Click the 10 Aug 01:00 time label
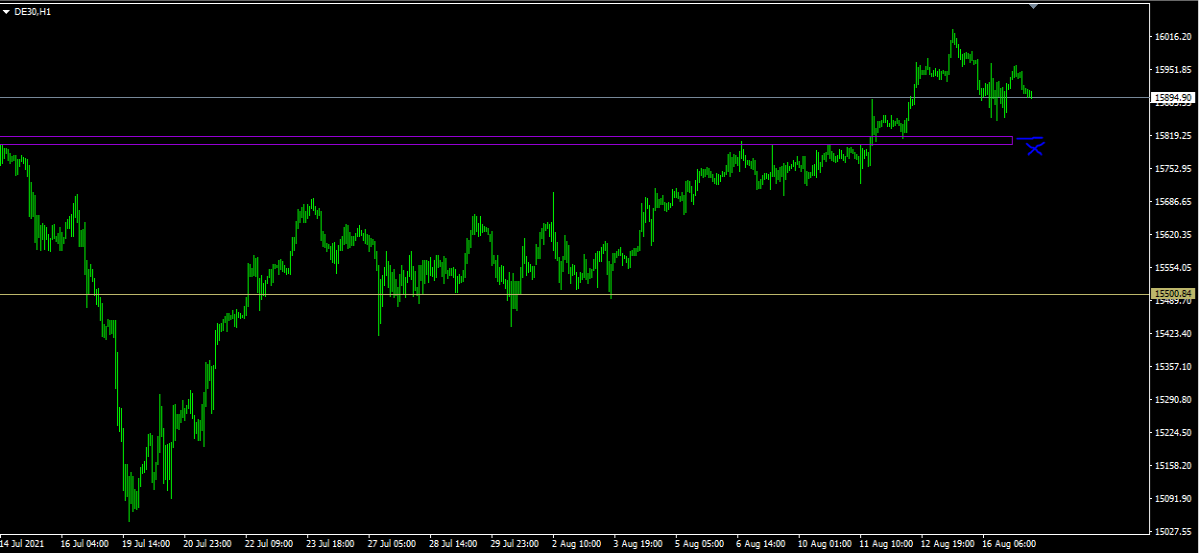 [825, 545]
